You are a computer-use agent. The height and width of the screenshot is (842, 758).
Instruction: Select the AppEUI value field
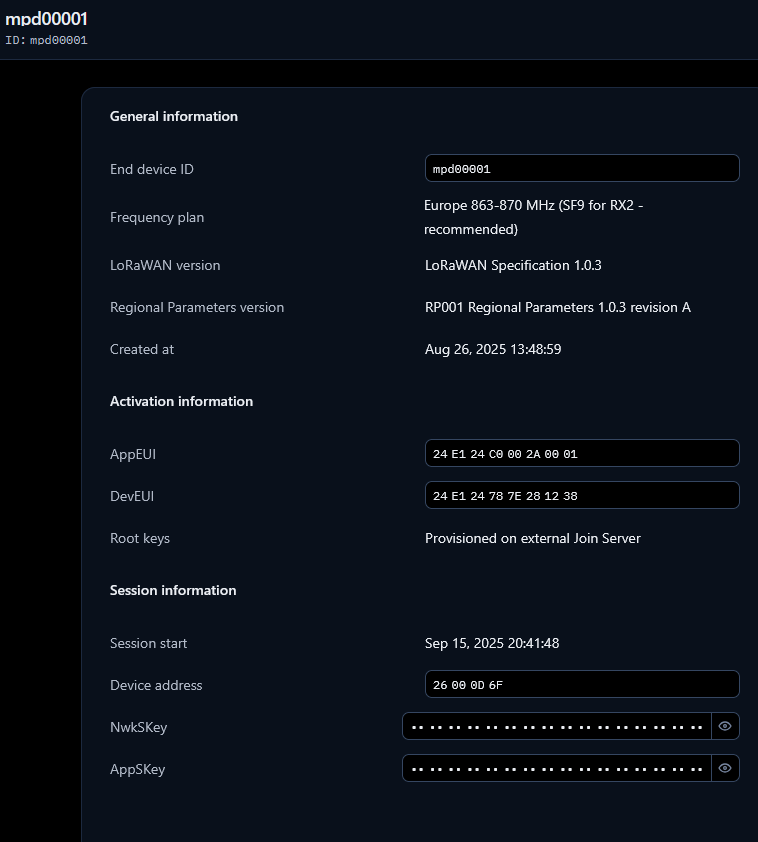pos(581,454)
